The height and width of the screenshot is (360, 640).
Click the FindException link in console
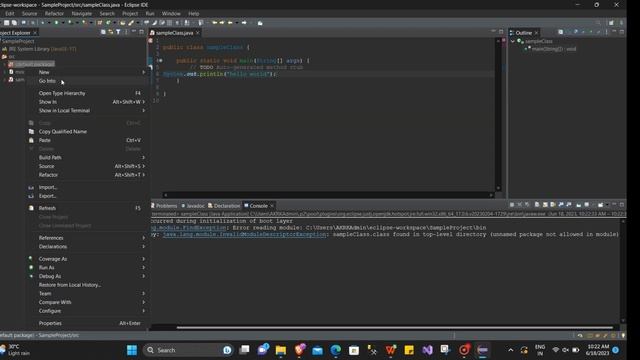pos(188,228)
